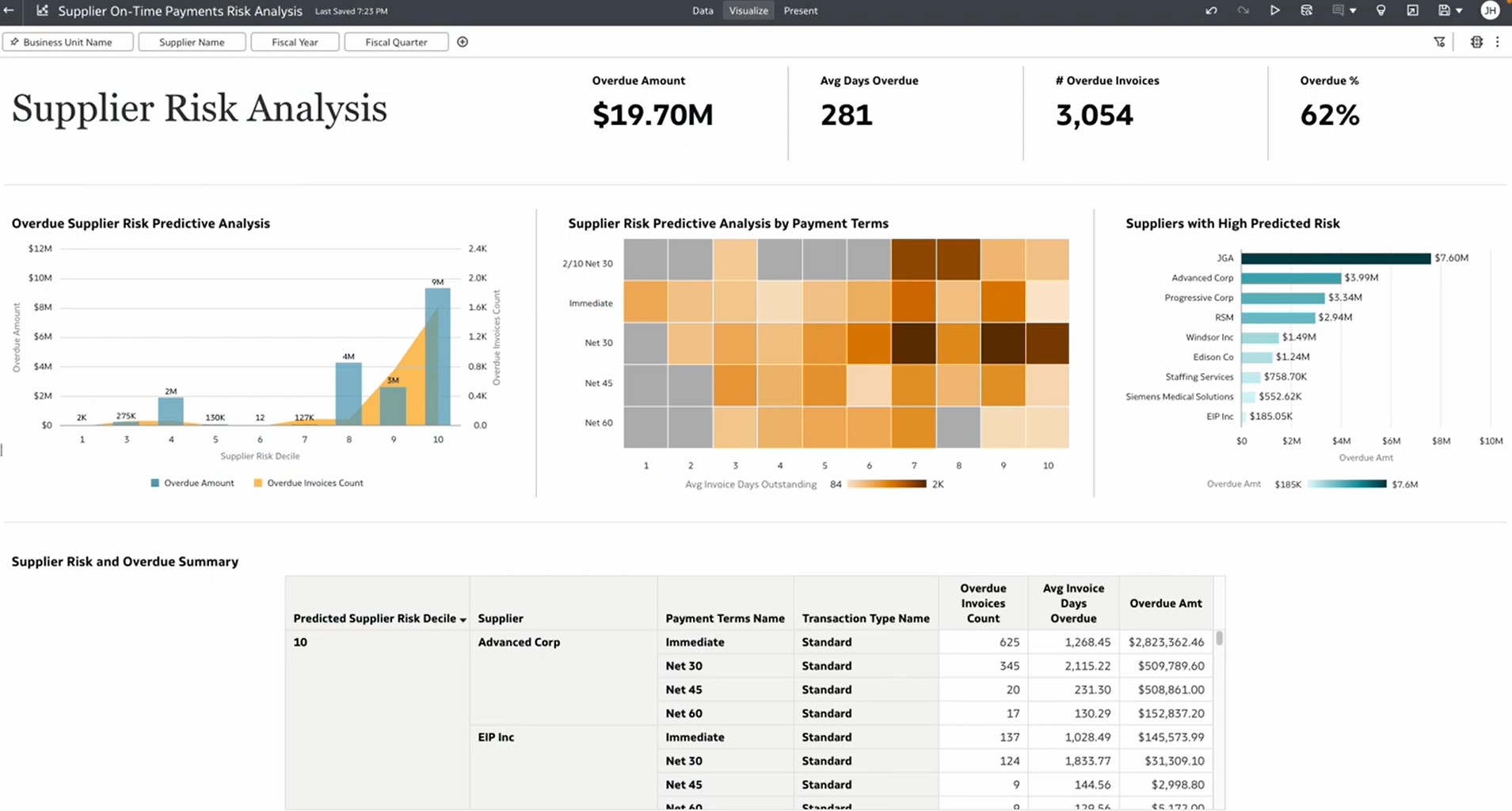Click the Overdue Invoices Count column header

coord(983,603)
